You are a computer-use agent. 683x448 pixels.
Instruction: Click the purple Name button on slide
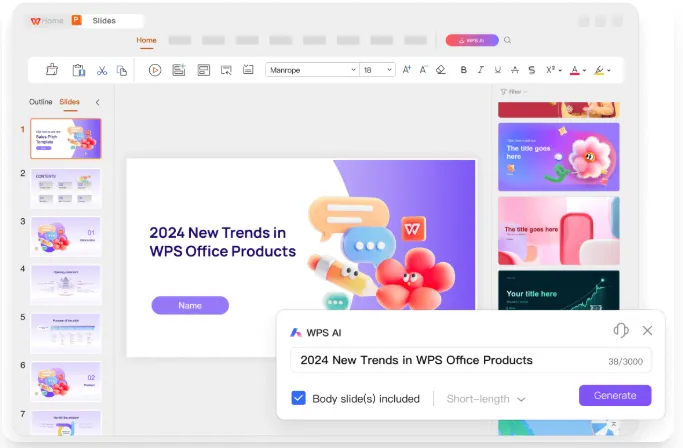click(190, 305)
